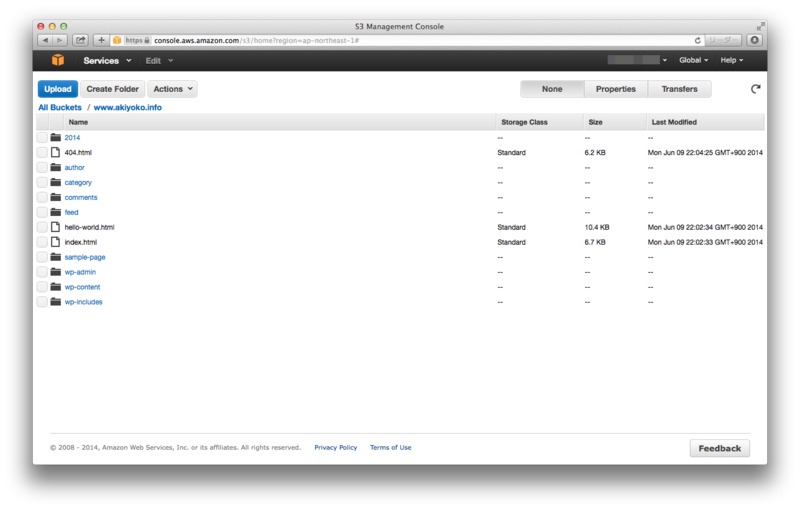The width and height of the screenshot is (800, 510).
Task: Open the sample-page folder link
Action: (85, 257)
